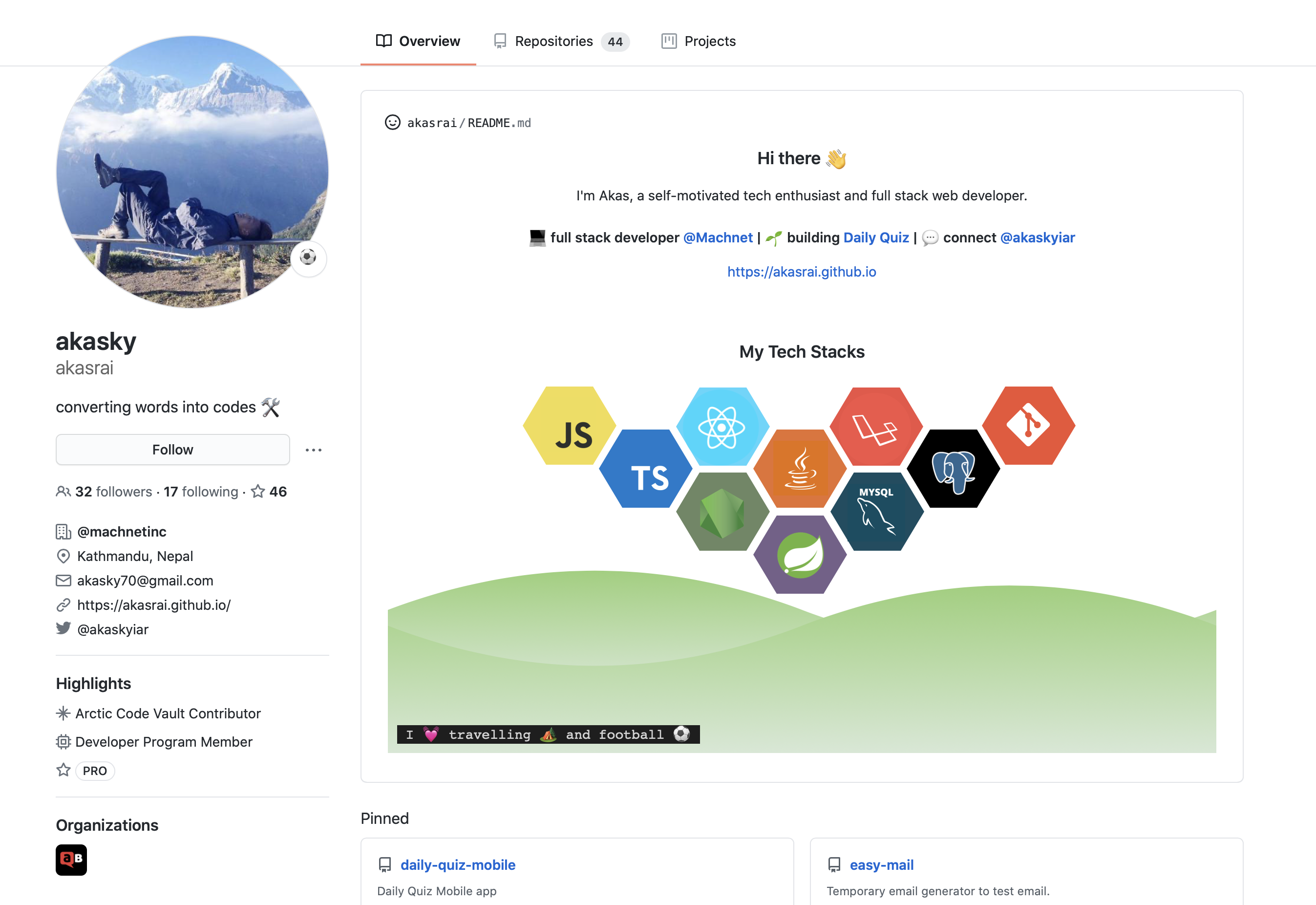Click the Follow button for akasky

(172, 449)
